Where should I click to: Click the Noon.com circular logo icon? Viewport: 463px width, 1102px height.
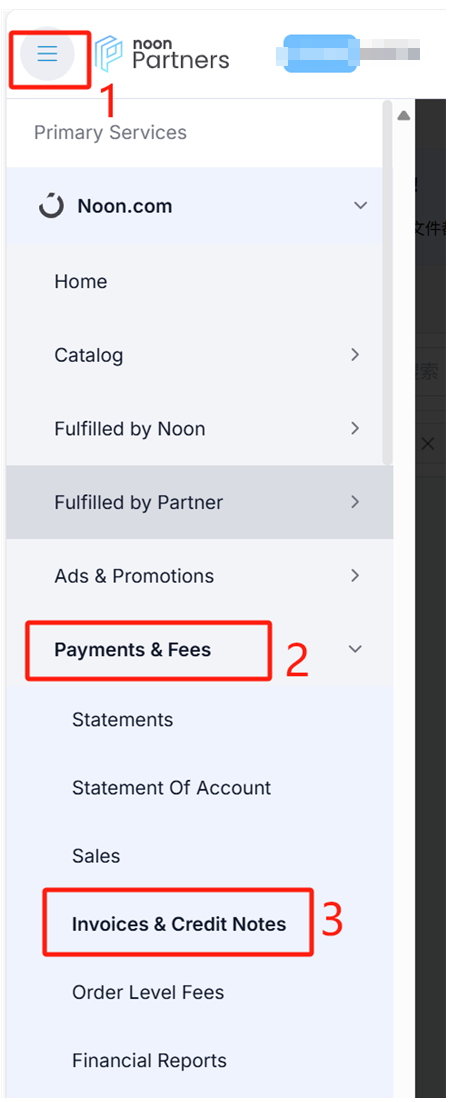click(51, 206)
